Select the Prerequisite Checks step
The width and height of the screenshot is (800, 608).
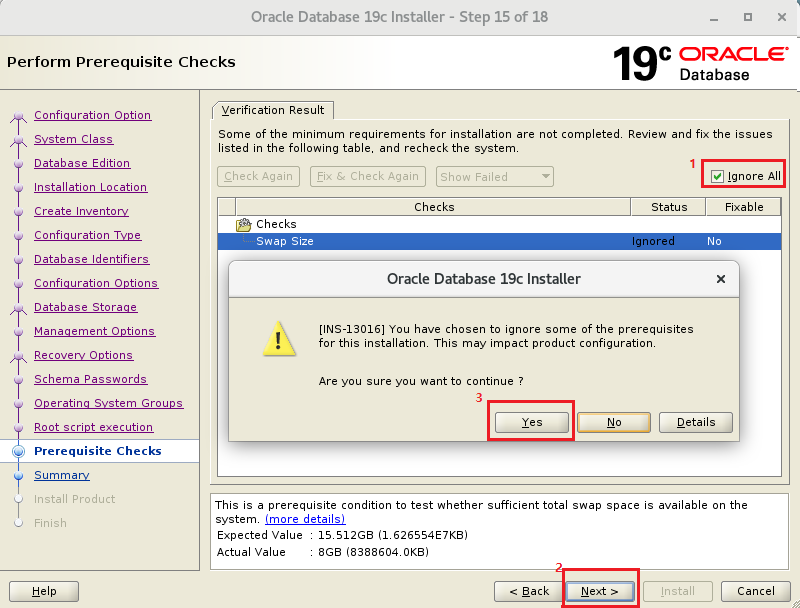pyautogui.click(x=97, y=451)
